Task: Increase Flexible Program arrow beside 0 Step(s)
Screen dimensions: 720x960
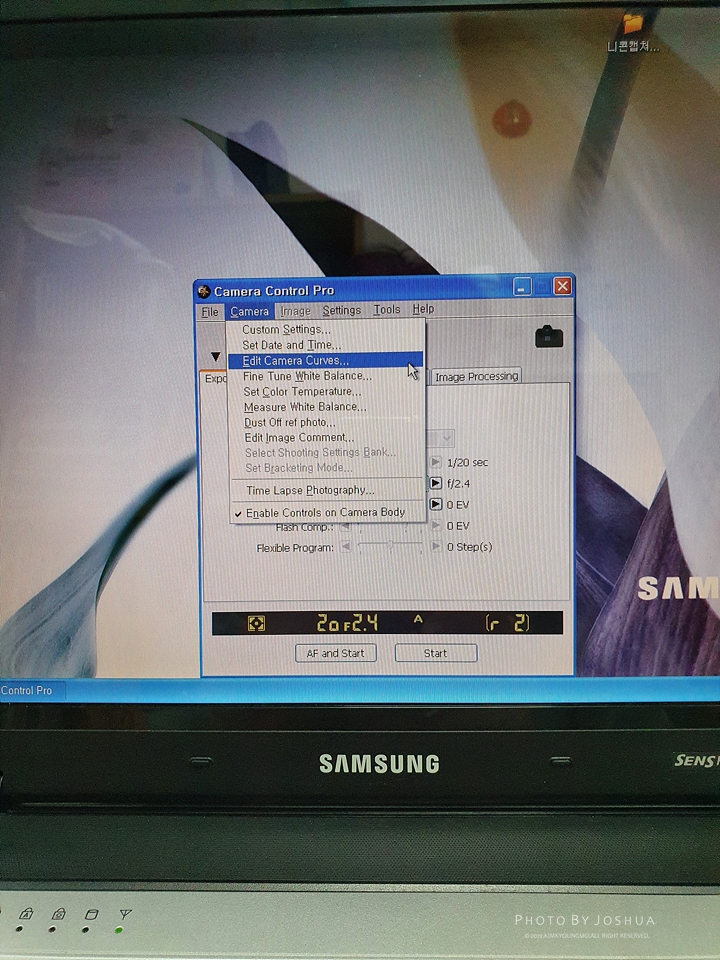Action: coord(435,546)
